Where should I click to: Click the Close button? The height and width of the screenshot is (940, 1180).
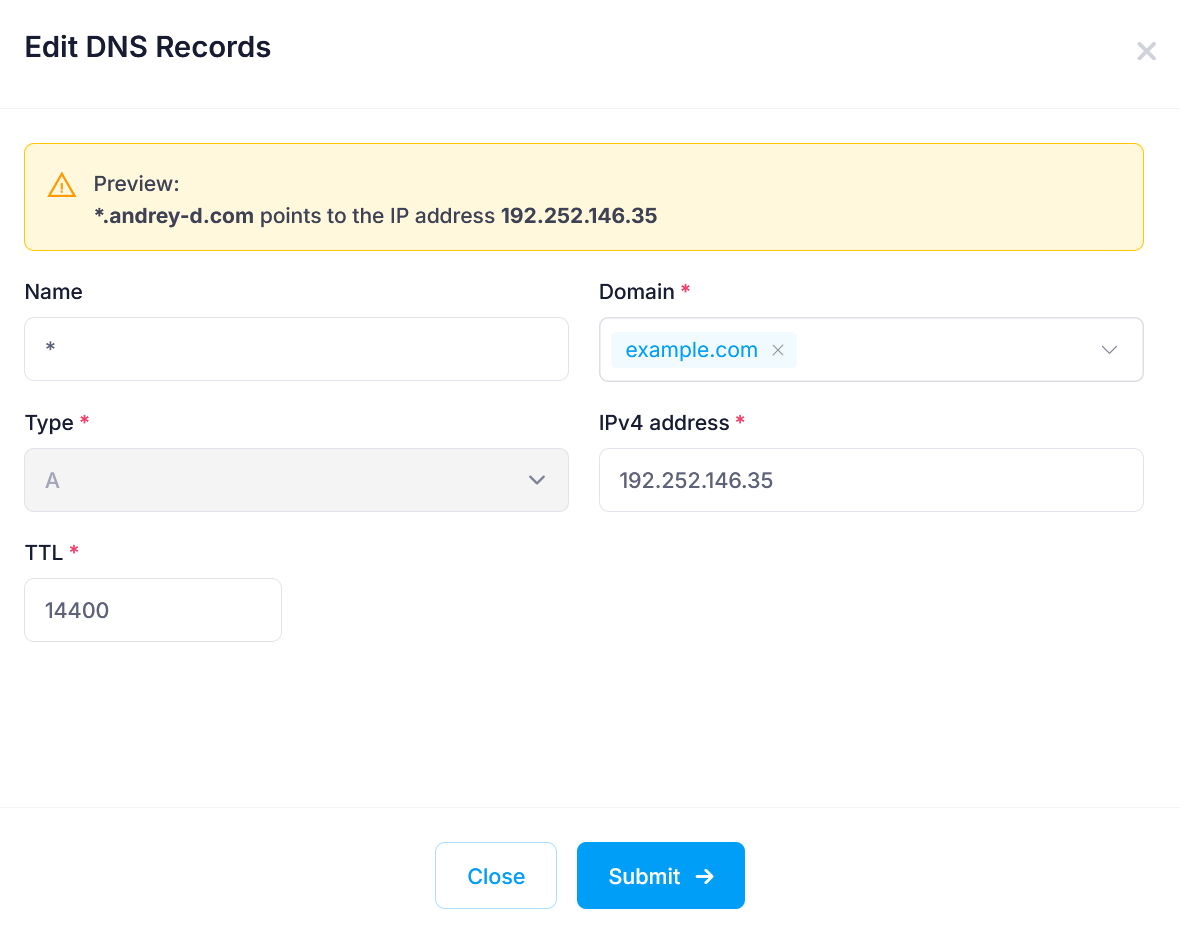coord(495,876)
